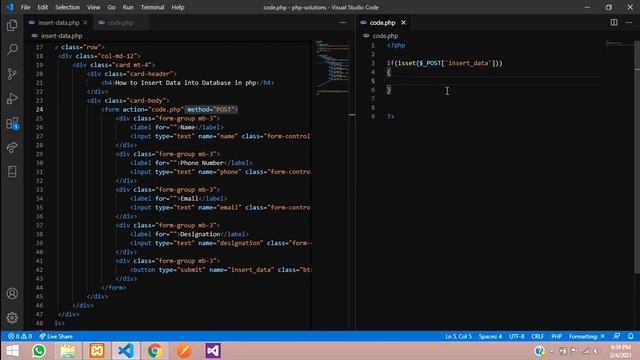Change indentation via Spaces: 4
640x360 pixels.
click(490, 336)
